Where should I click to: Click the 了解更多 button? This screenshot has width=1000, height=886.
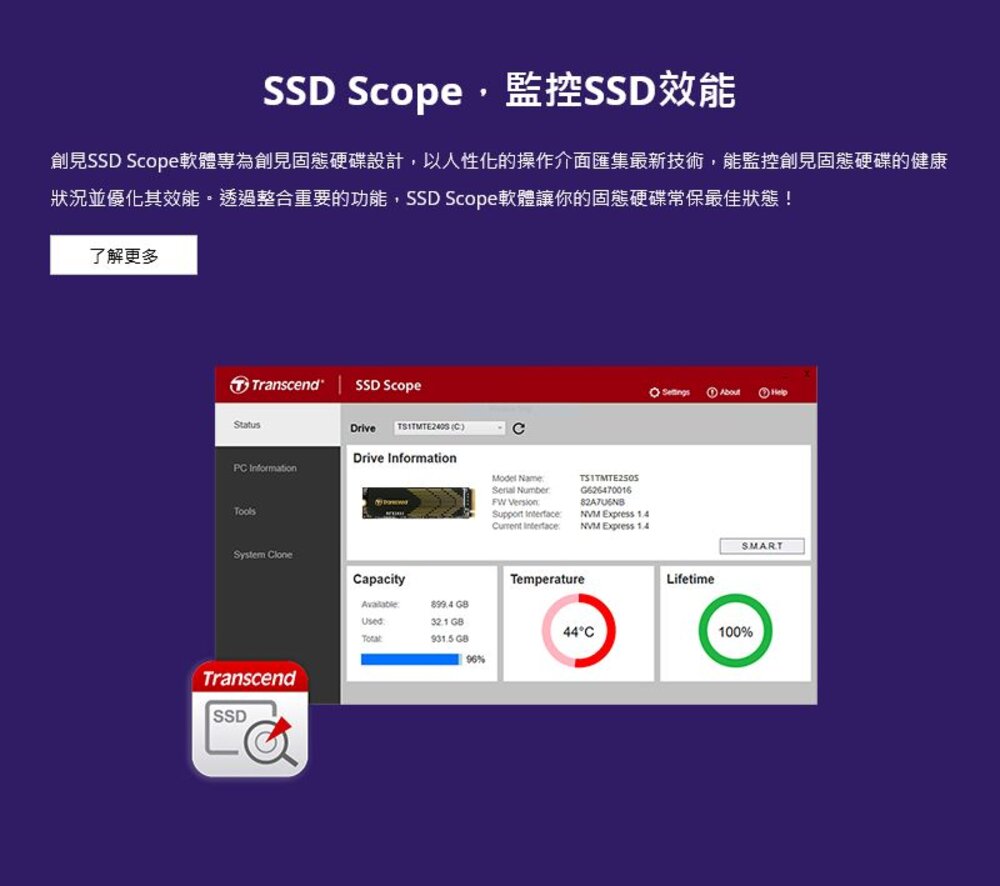pyautogui.click(x=124, y=255)
